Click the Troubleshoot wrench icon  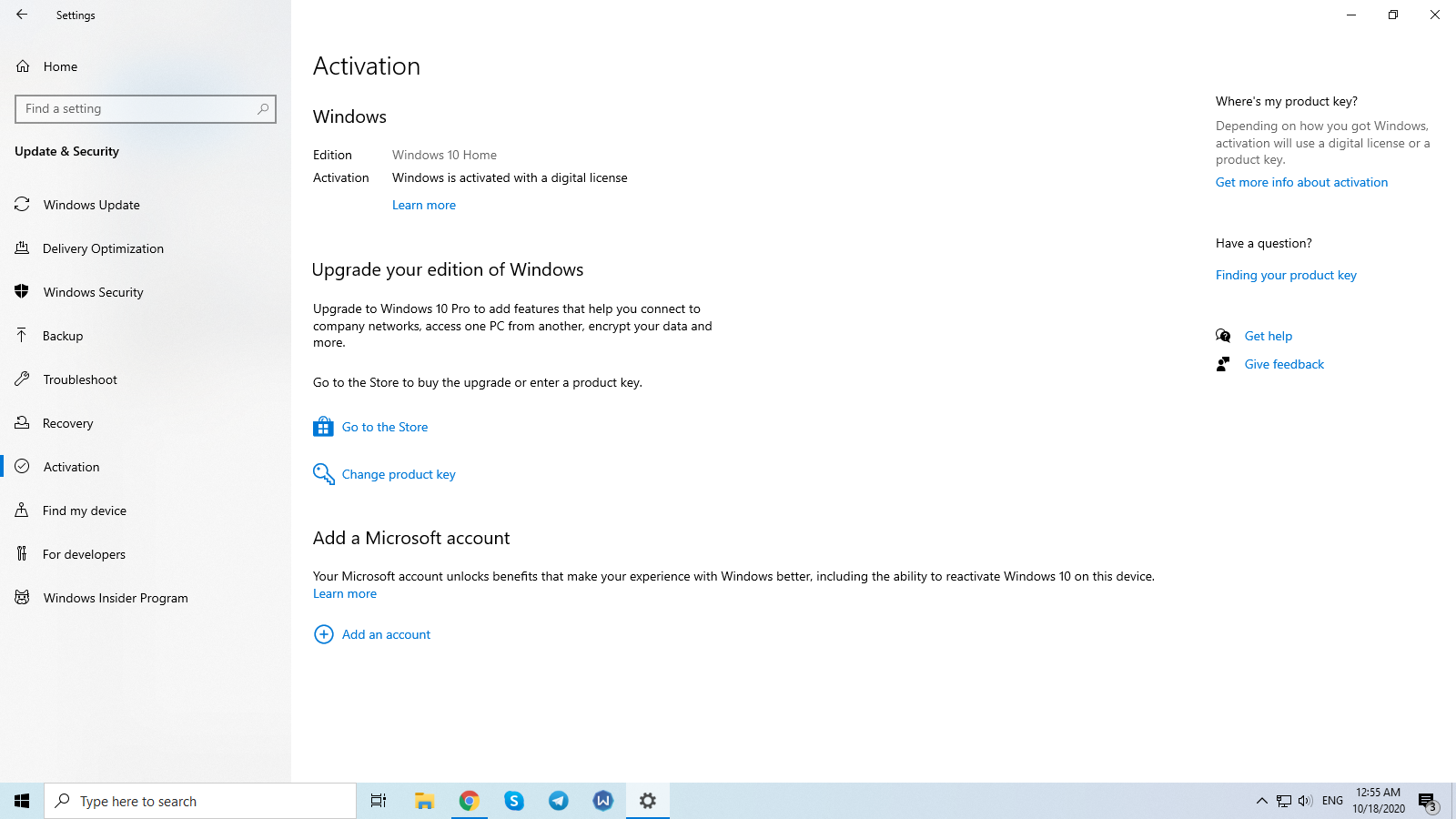tap(22, 379)
